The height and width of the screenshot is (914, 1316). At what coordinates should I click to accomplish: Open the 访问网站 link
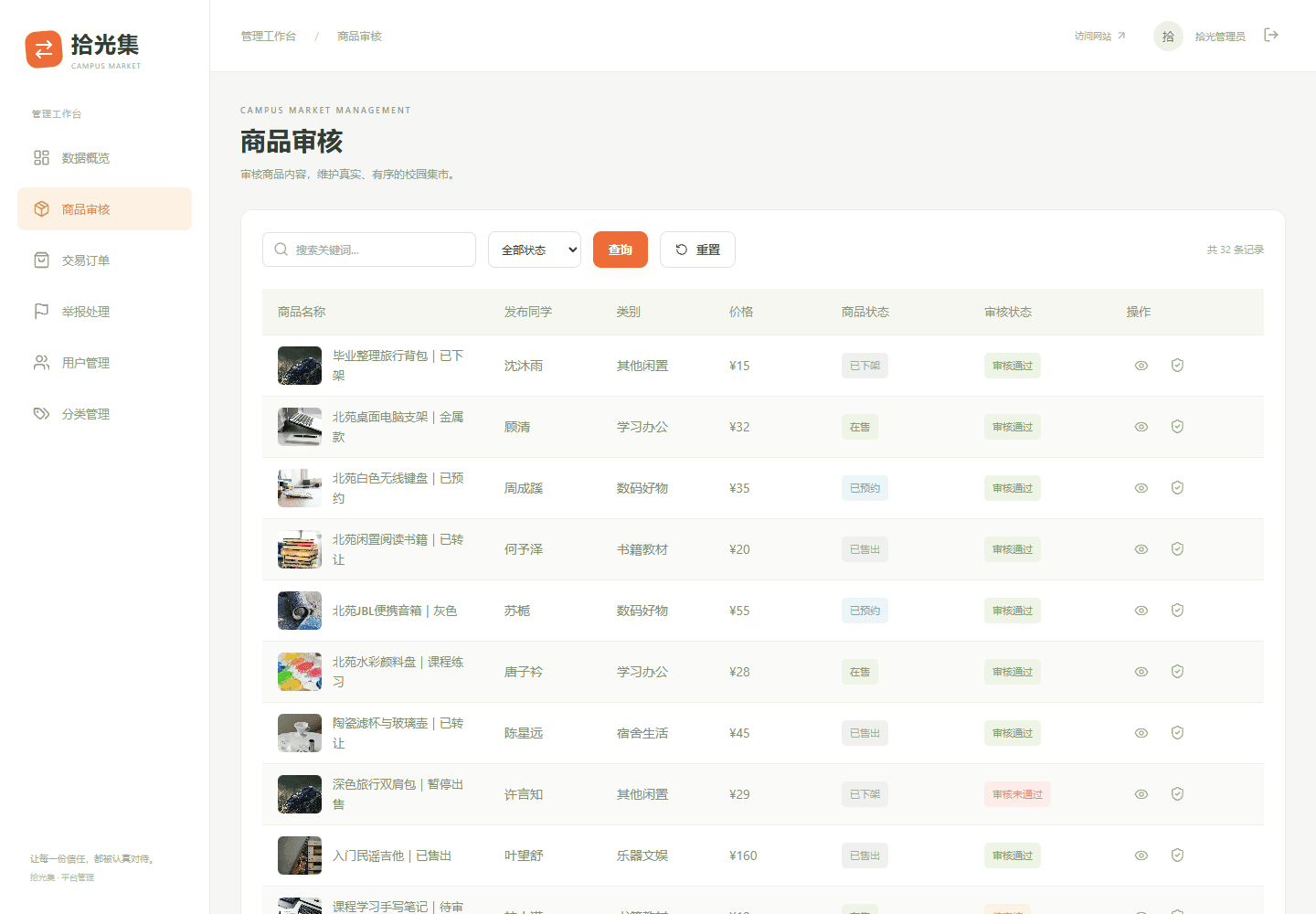coord(1099,37)
